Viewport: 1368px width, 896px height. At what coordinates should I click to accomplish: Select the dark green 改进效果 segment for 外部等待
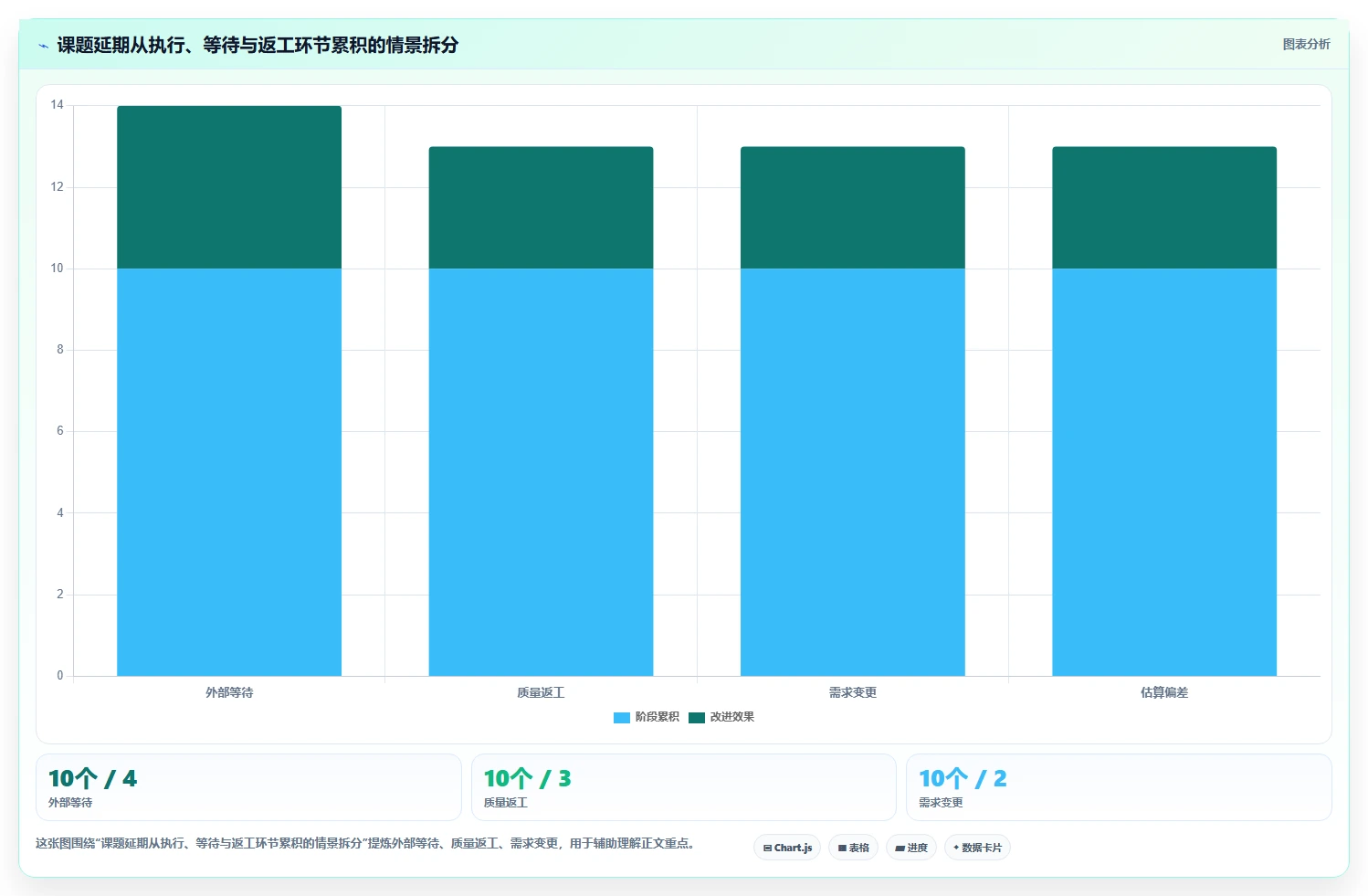(229, 187)
